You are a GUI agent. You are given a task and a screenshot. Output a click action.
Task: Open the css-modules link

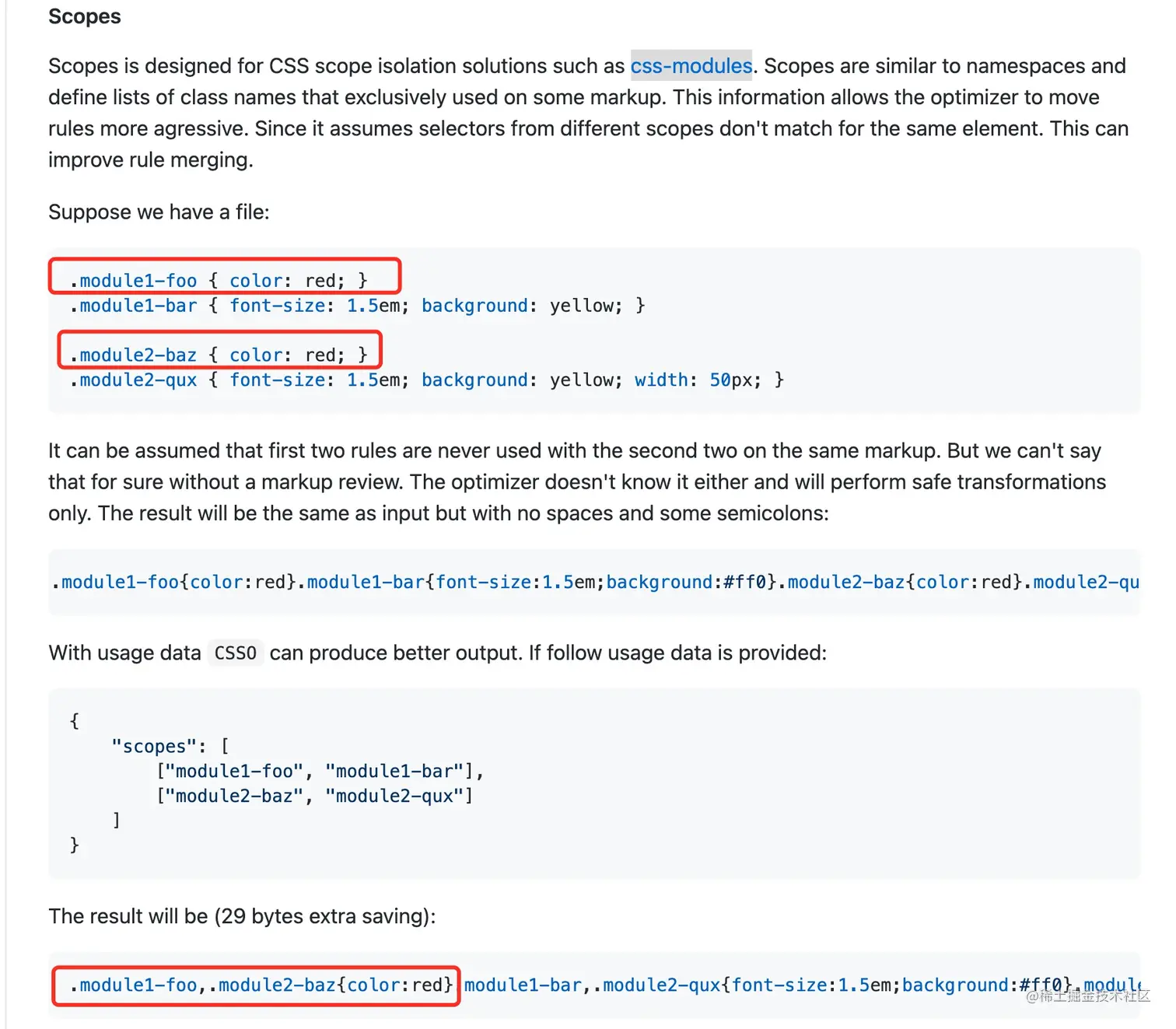[691, 66]
